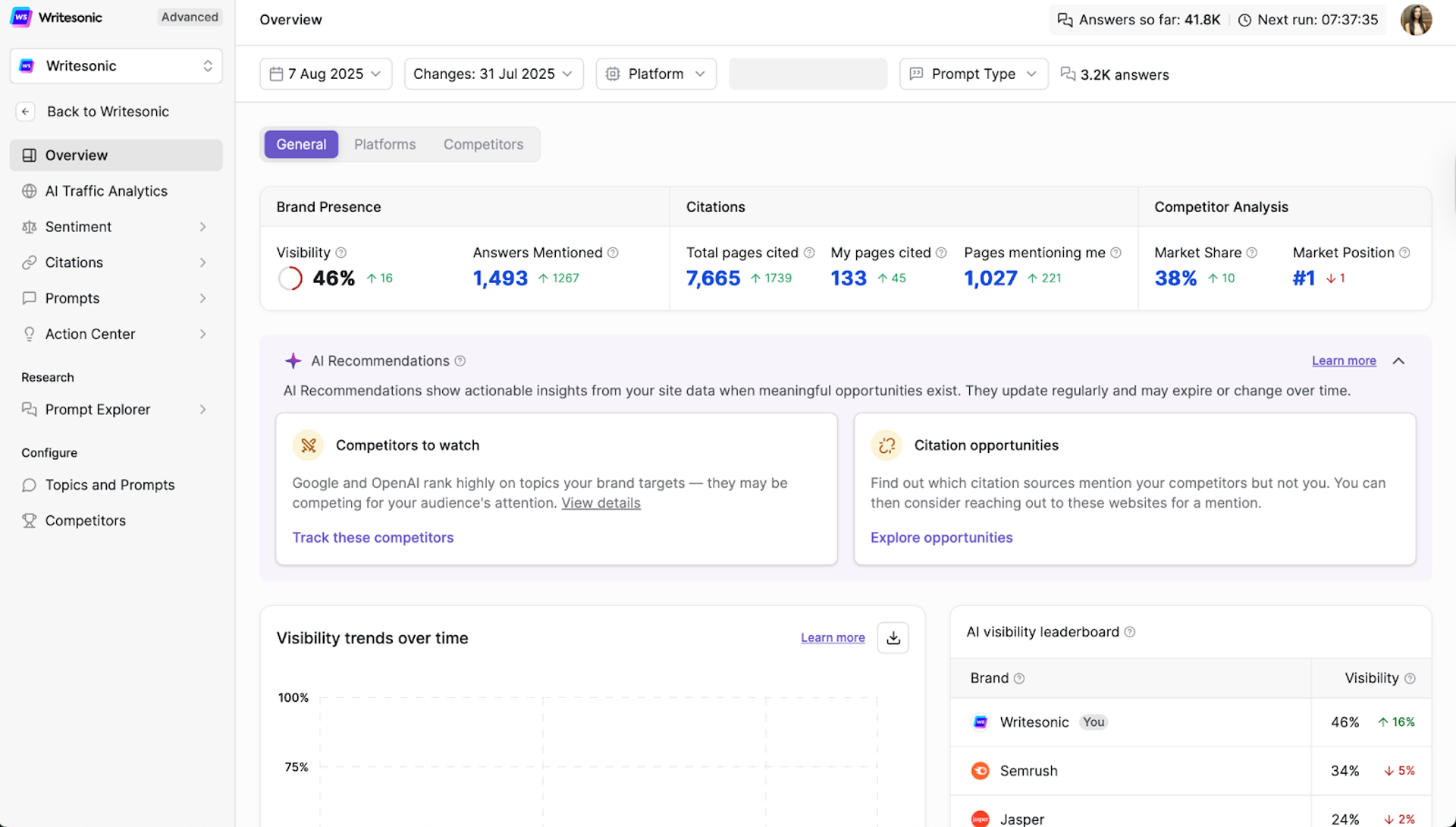Click the Topics and Prompts speech icon

30,485
